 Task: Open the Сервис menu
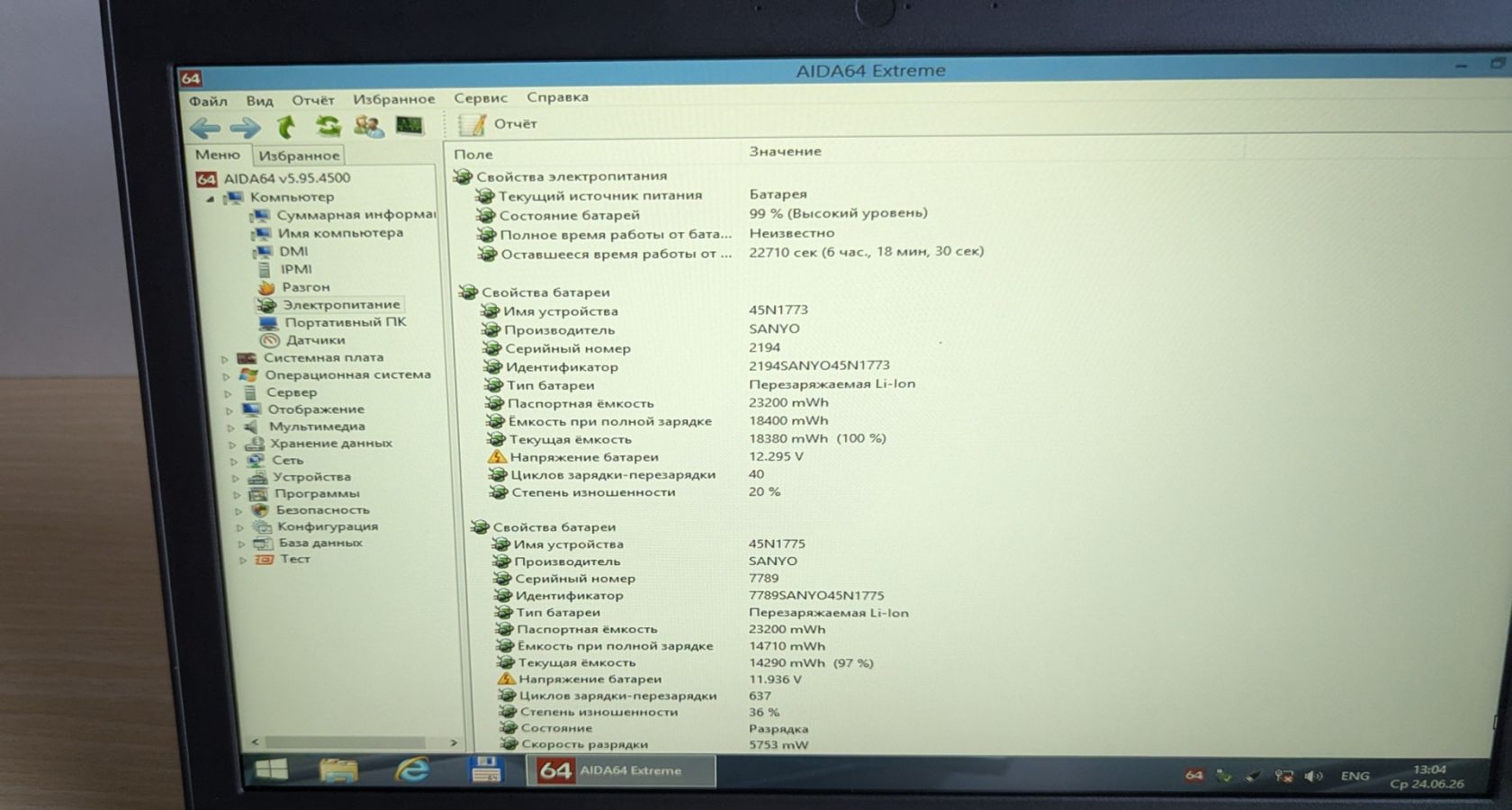point(481,97)
